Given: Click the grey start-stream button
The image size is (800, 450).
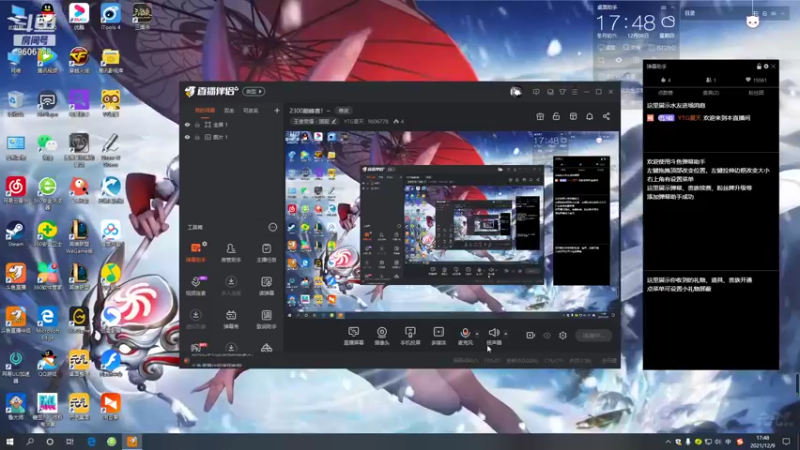Looking at the screenshot, I should pyautogui.click(x=593, y=335).
